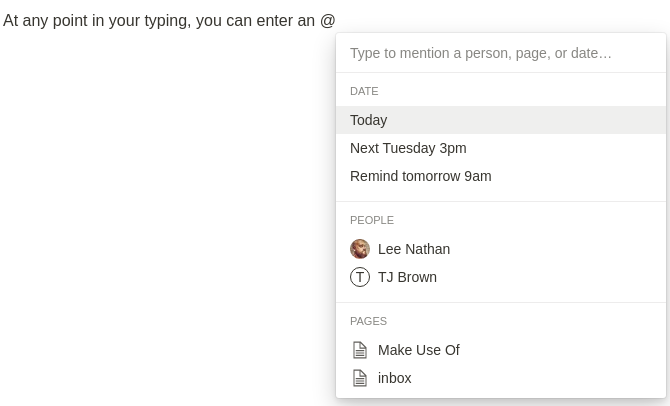Mention TJ Brown by clicking the name
This screenshot has height=406, width=670.
407,277
